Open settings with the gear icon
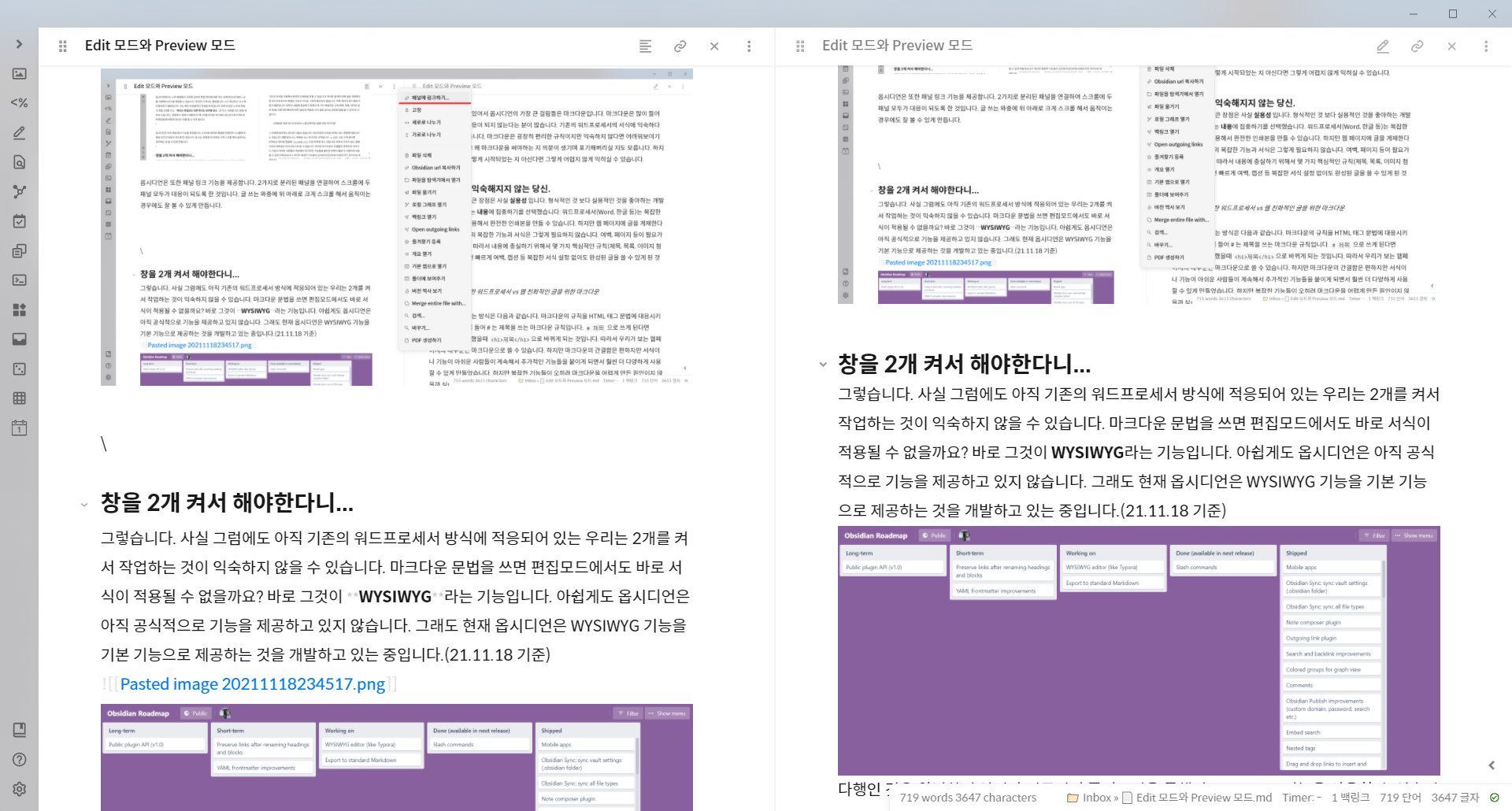 click(20, 789)
